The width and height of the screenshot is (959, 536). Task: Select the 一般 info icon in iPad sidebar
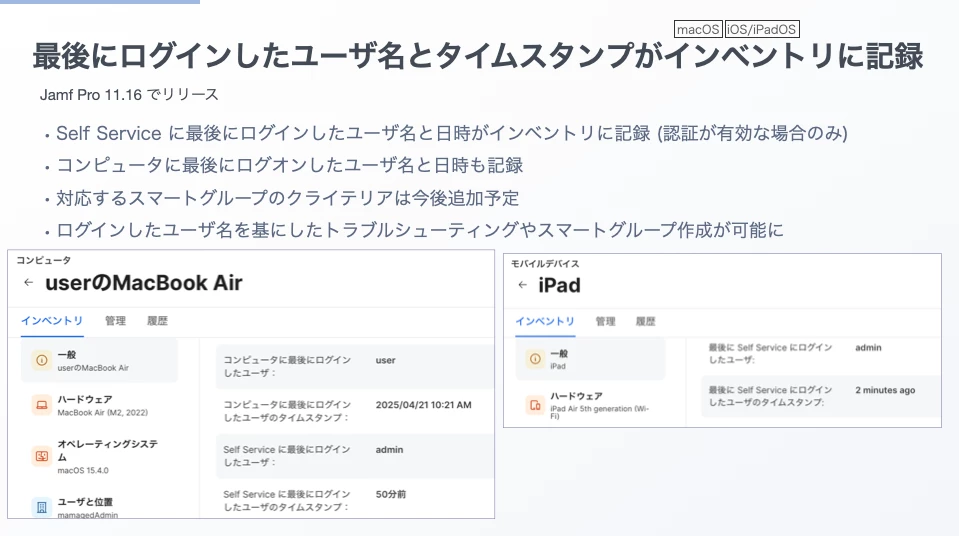pos(535,359)
